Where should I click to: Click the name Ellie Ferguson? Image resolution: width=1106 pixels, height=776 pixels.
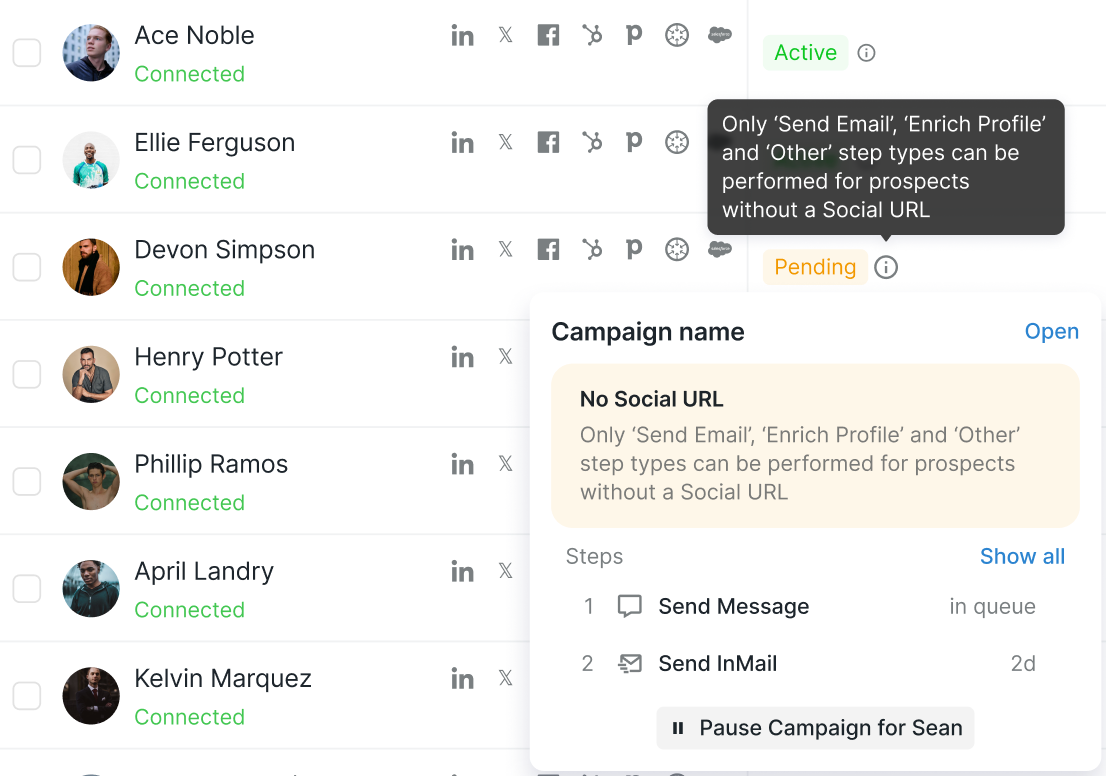(x=214, y=143)
